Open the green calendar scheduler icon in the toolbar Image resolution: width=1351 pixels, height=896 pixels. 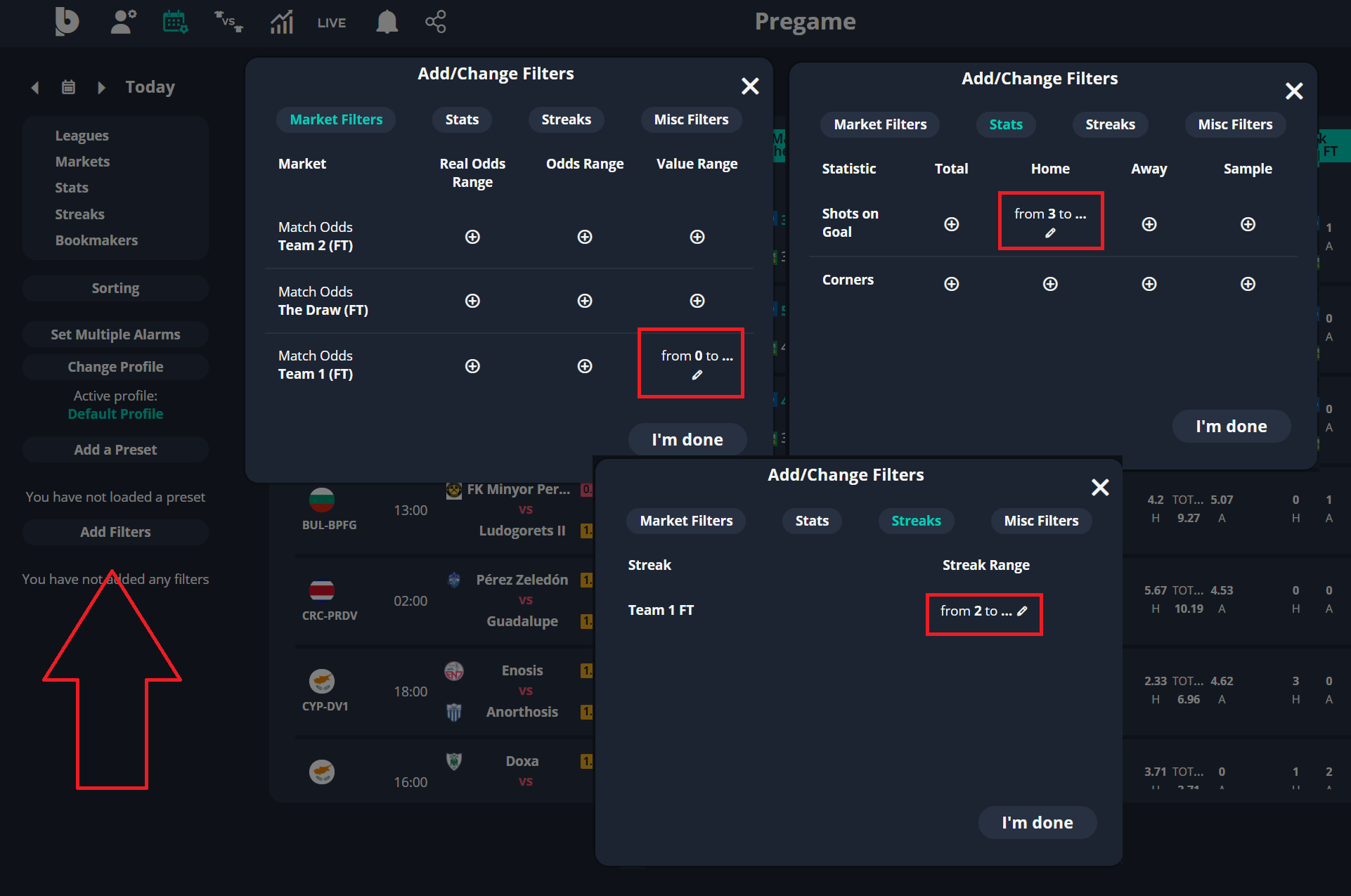(x=175, y=22)
